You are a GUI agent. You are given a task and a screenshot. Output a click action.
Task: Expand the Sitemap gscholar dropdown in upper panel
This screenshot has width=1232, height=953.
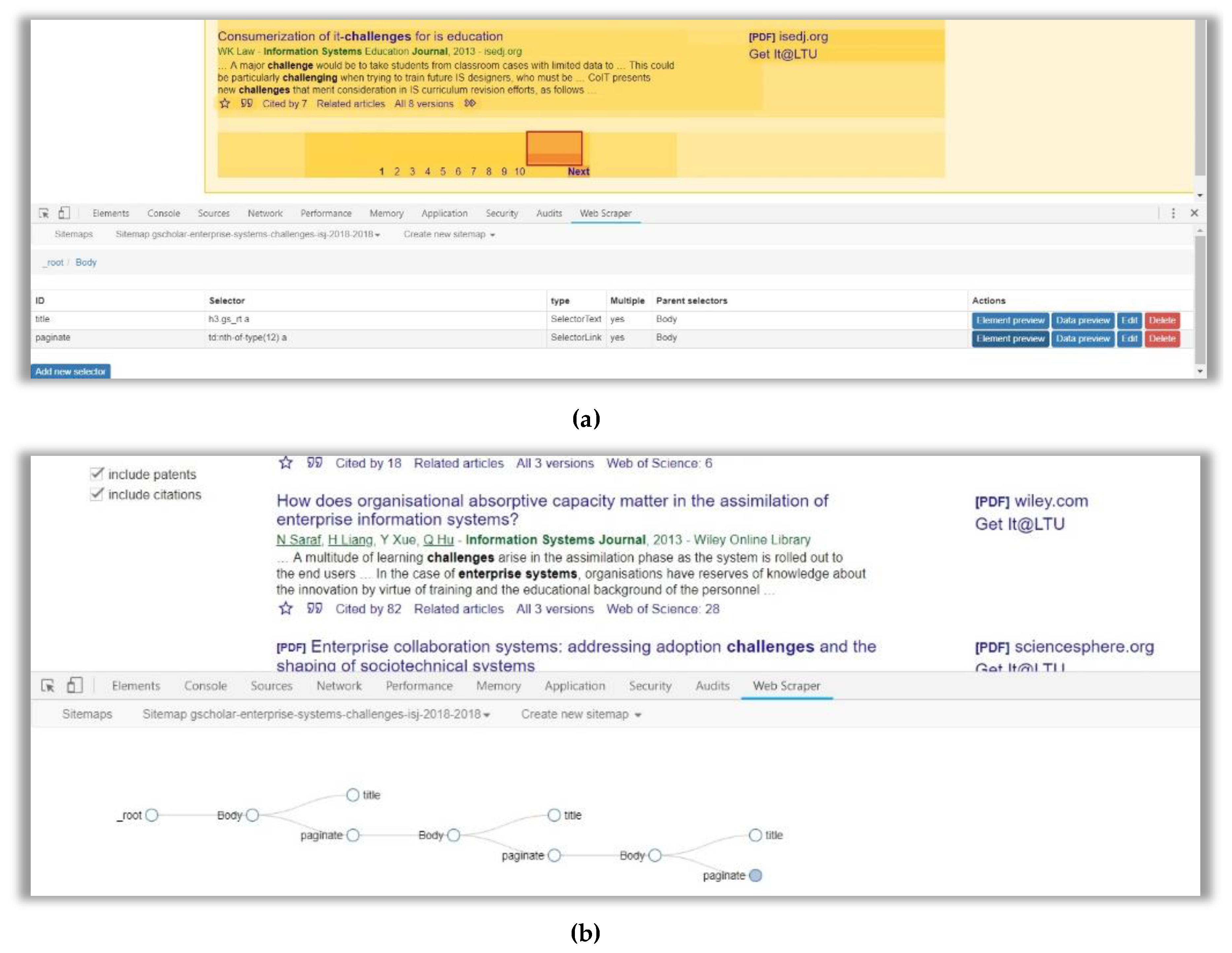click(x=248, y=234)
